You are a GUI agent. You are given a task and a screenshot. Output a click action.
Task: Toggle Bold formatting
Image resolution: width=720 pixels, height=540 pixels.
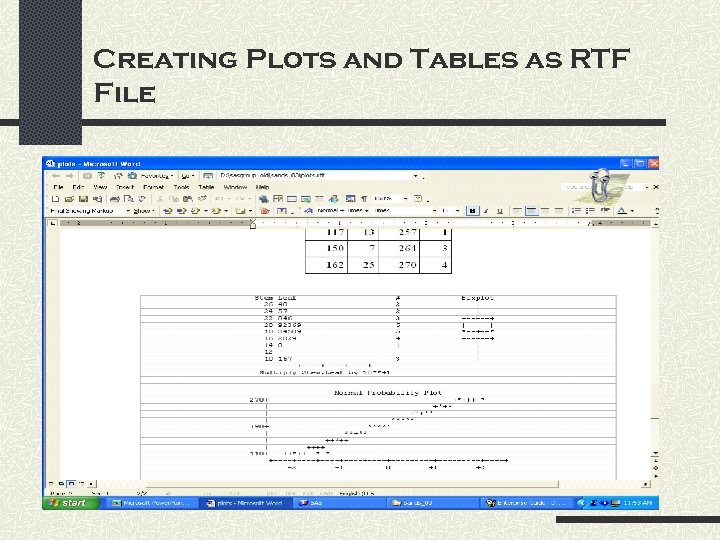(x=472, y=211)
